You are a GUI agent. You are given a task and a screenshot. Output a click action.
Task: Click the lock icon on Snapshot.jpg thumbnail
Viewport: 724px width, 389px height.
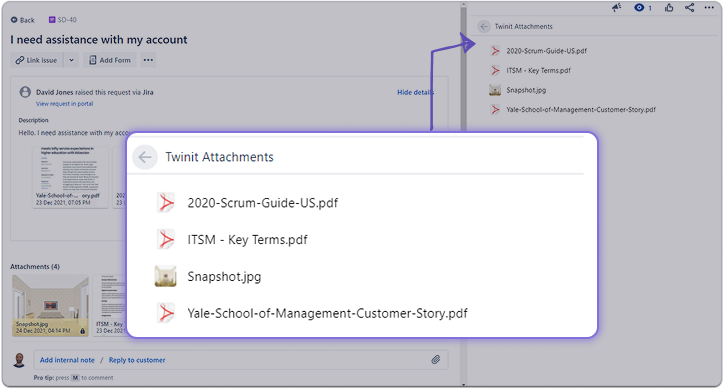(83, 331)
